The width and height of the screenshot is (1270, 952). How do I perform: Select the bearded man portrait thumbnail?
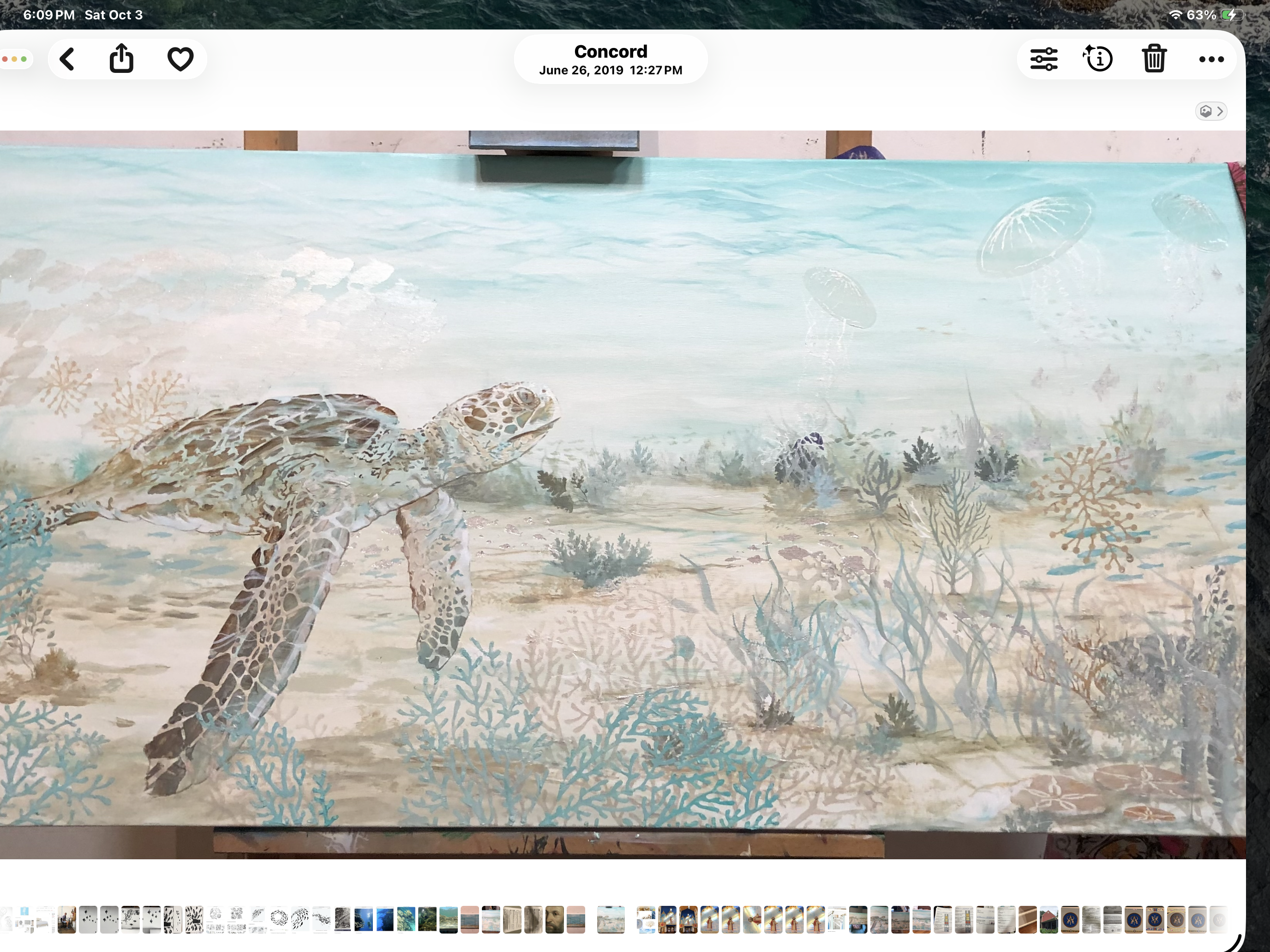click(555, 920)
